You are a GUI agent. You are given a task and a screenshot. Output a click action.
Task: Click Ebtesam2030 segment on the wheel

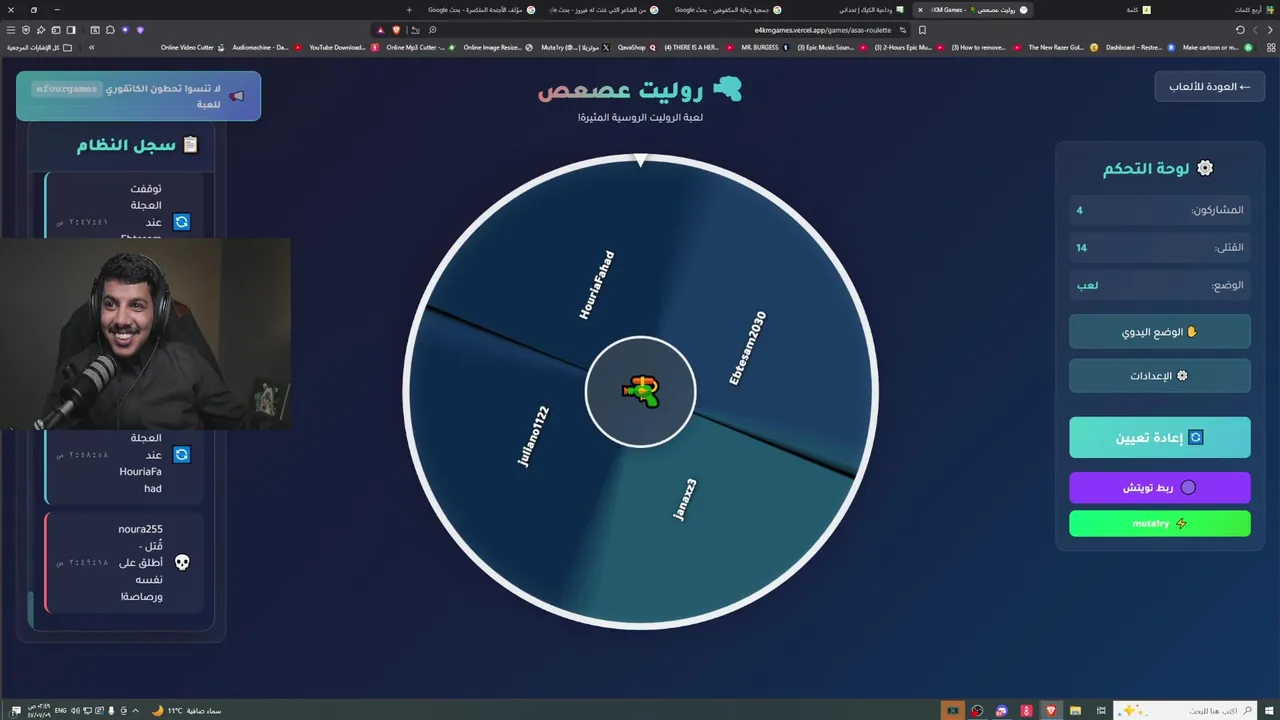tap(747, 348)
